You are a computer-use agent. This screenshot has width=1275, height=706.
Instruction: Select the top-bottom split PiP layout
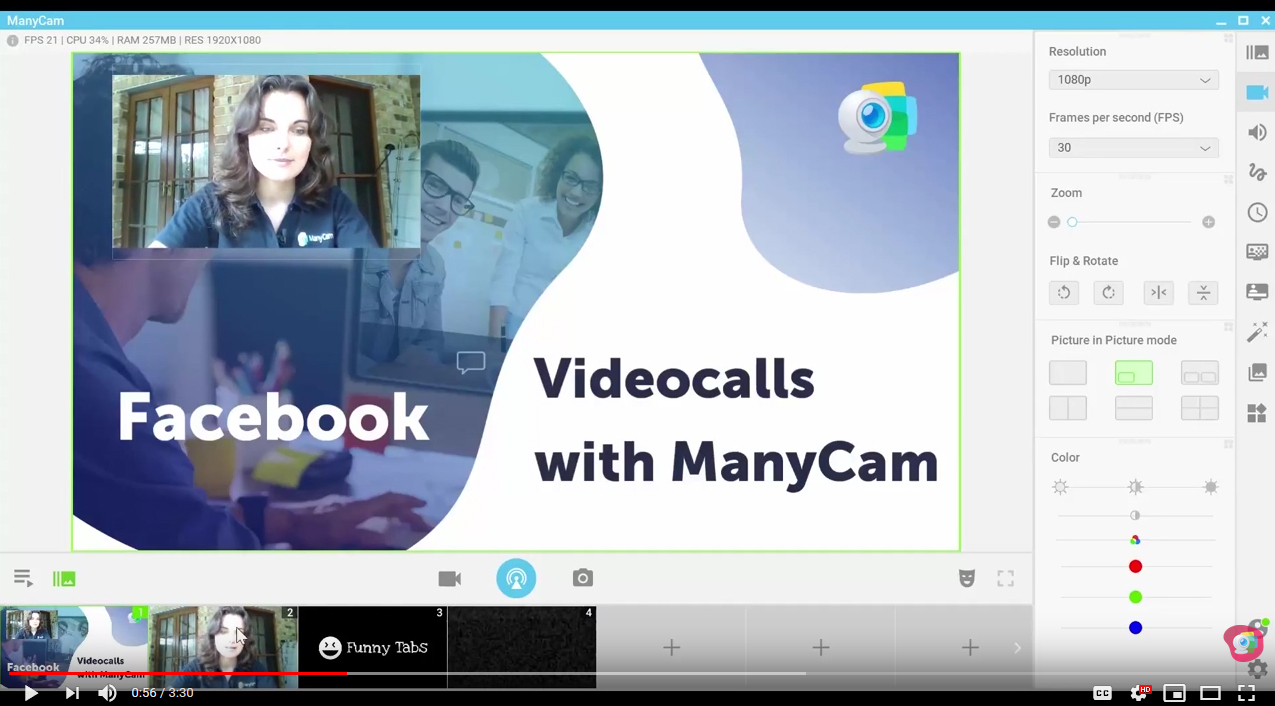[x=1134, y=408]
